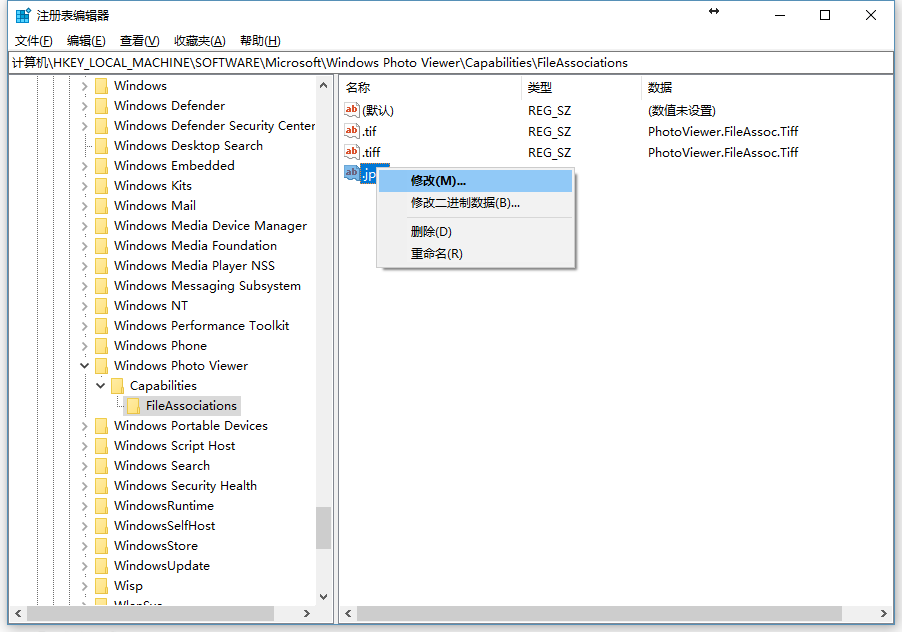
Task: Click the 名称 column header
Action: click(431, 87)
